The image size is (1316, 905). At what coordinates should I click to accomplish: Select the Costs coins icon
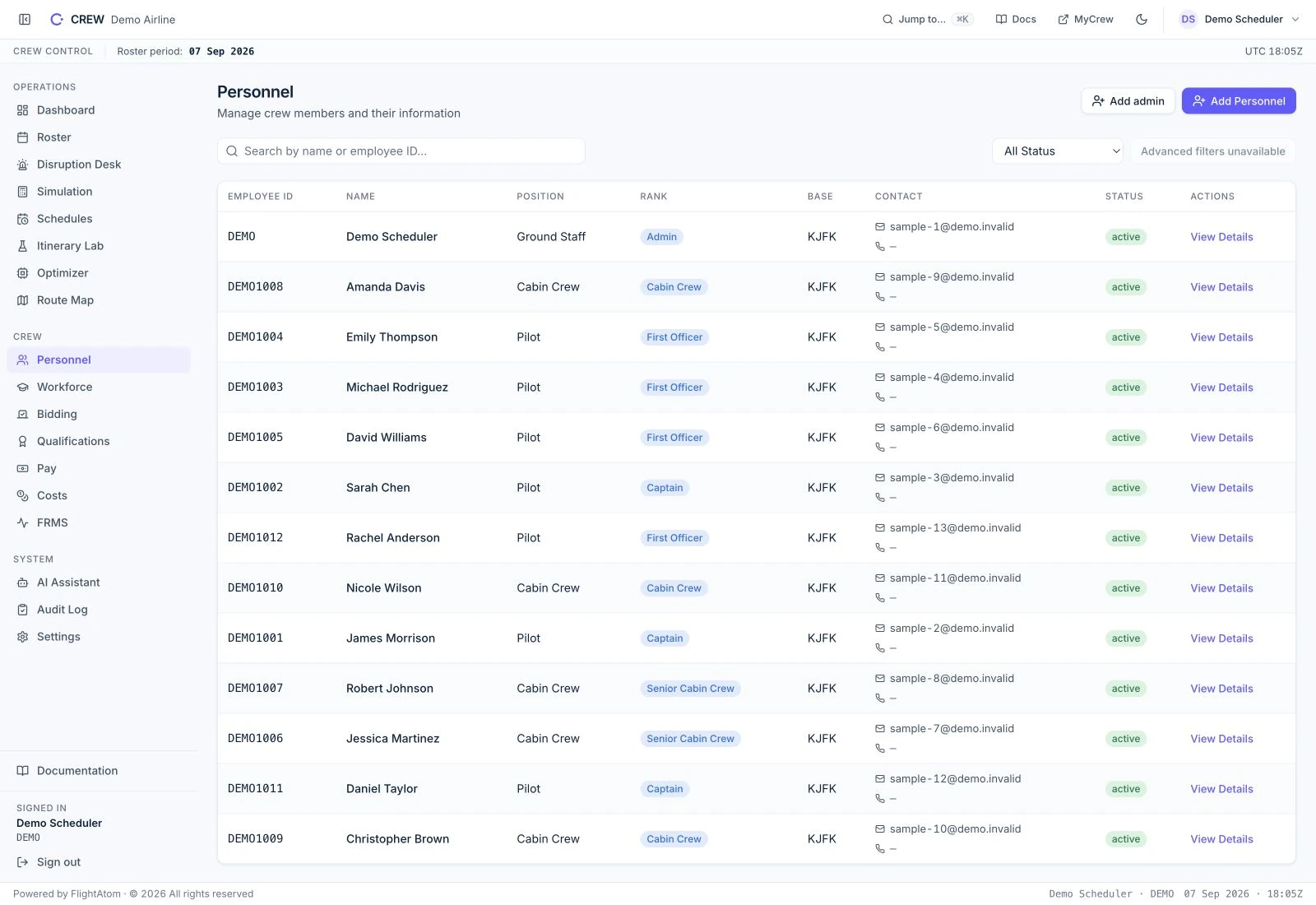[x=23, y=495]
